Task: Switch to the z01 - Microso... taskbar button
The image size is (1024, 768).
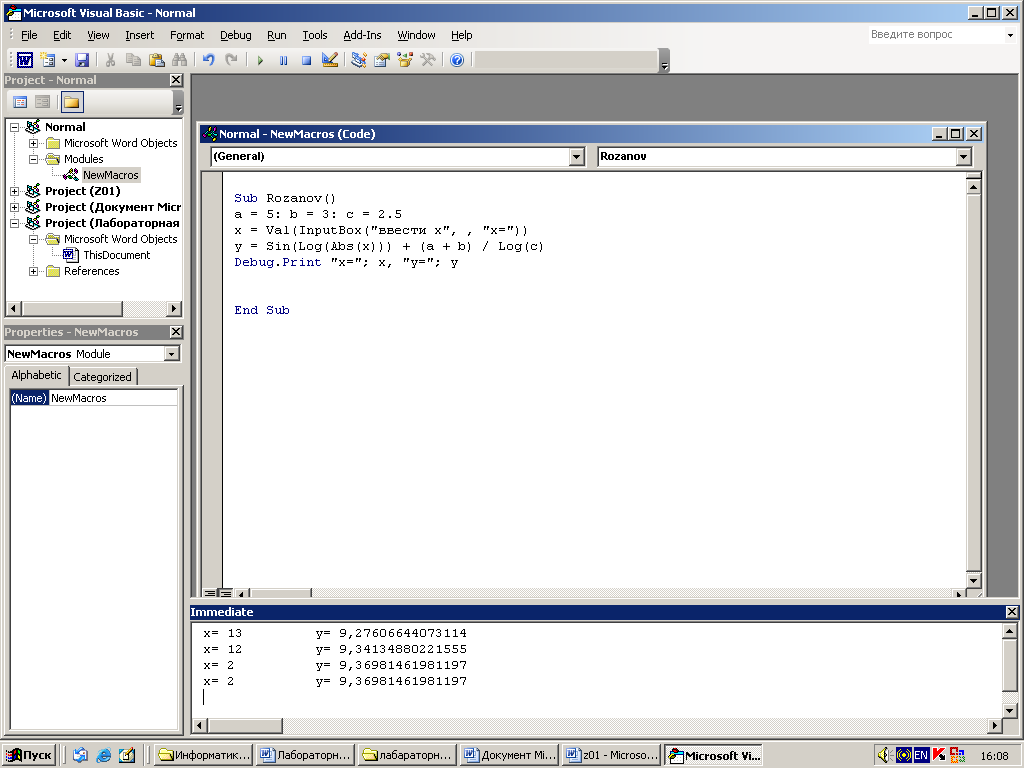Action: [611, 756]
